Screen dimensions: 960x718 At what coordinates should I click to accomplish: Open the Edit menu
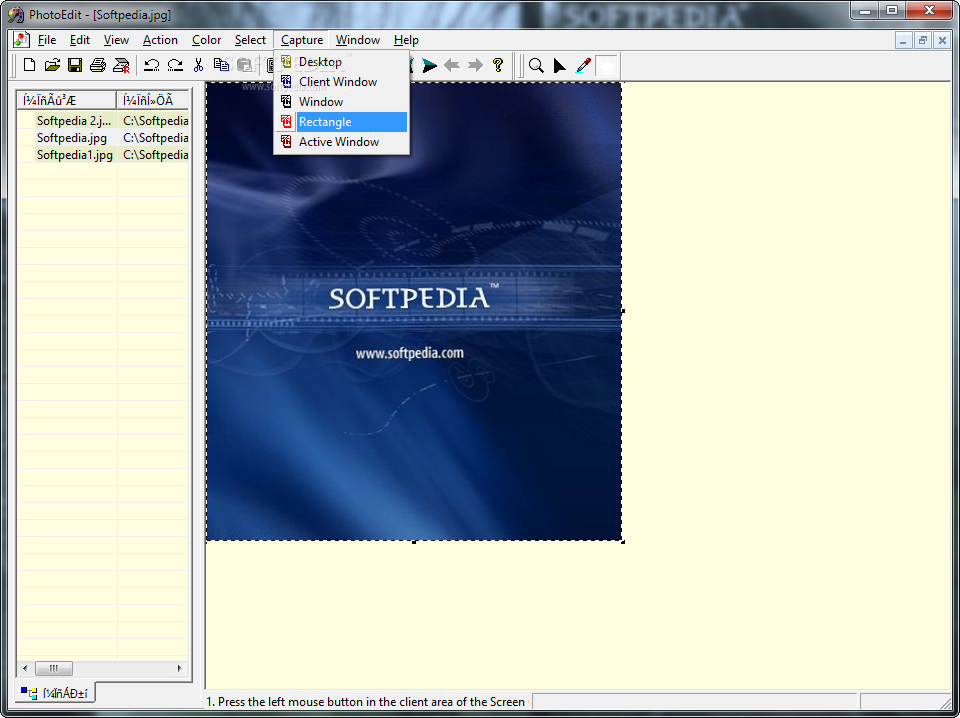pos(80,40)
